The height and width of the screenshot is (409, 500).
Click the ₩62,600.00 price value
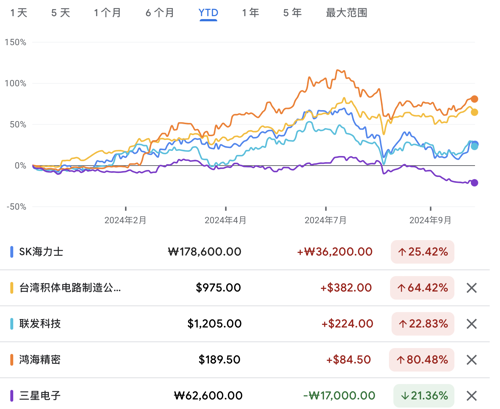[208, 396]
